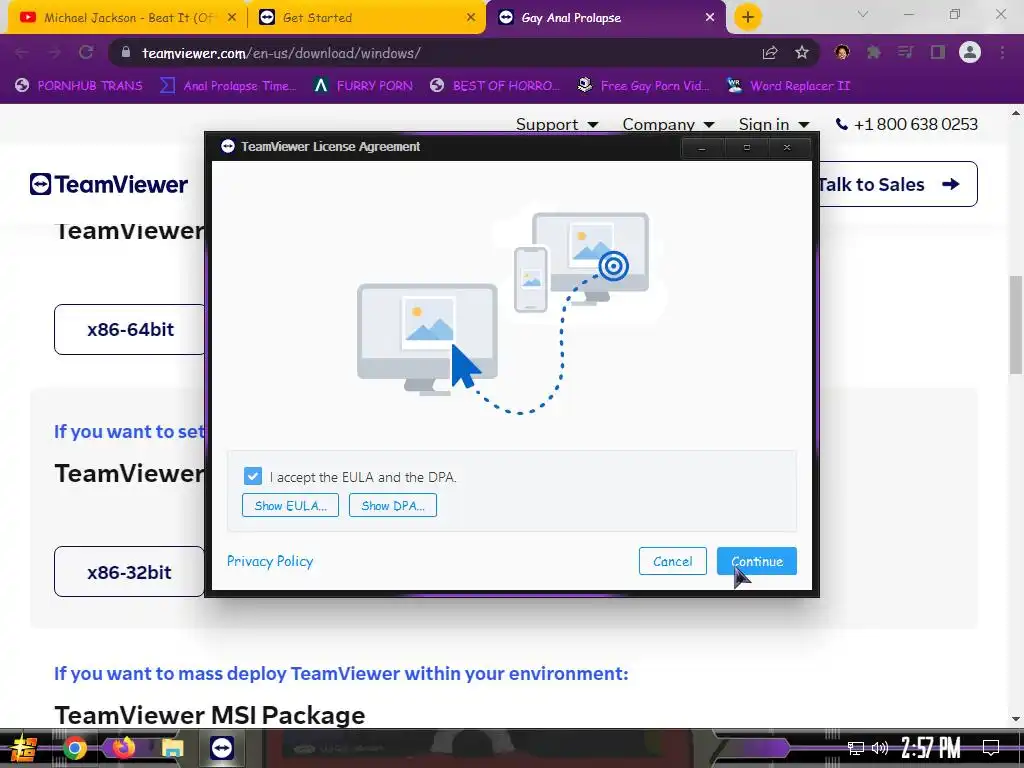The image size is (1024, 768).
Task: Open the Extensions puzzle menu
Action: coord(874,52)
